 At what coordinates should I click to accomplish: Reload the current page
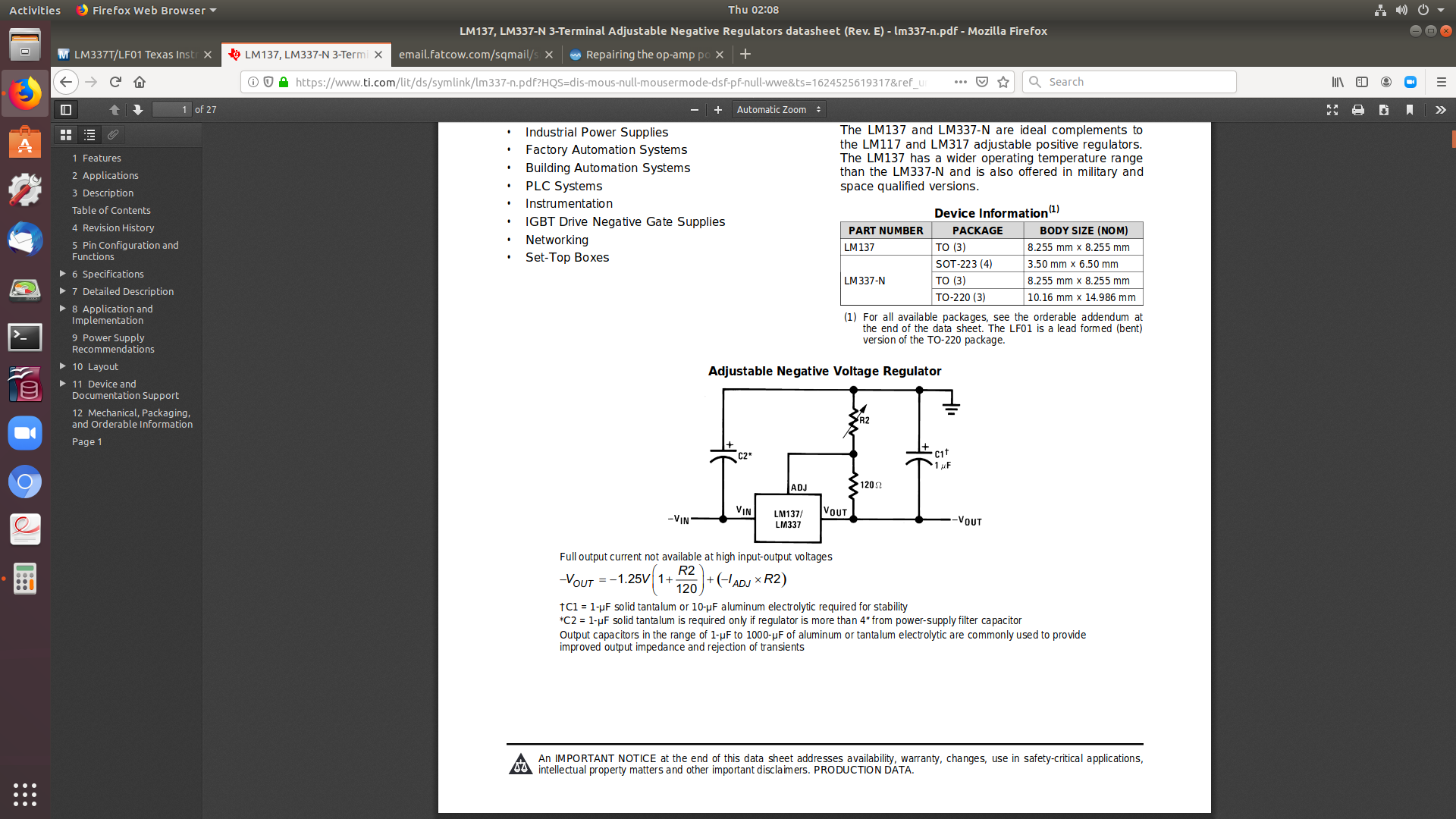[115, 82]
